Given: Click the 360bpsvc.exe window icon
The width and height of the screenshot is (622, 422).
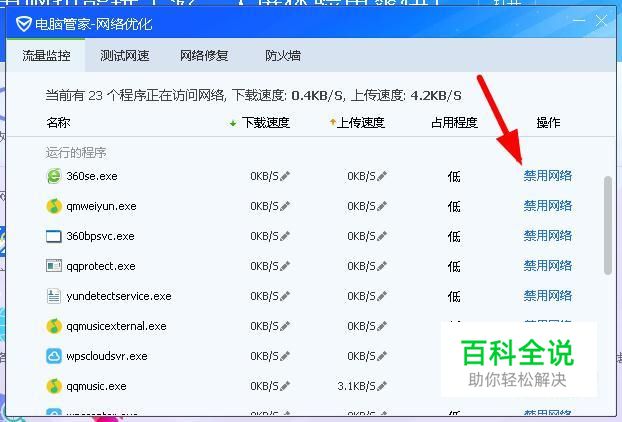Looking at the screenshot, I should coord(54,236).
